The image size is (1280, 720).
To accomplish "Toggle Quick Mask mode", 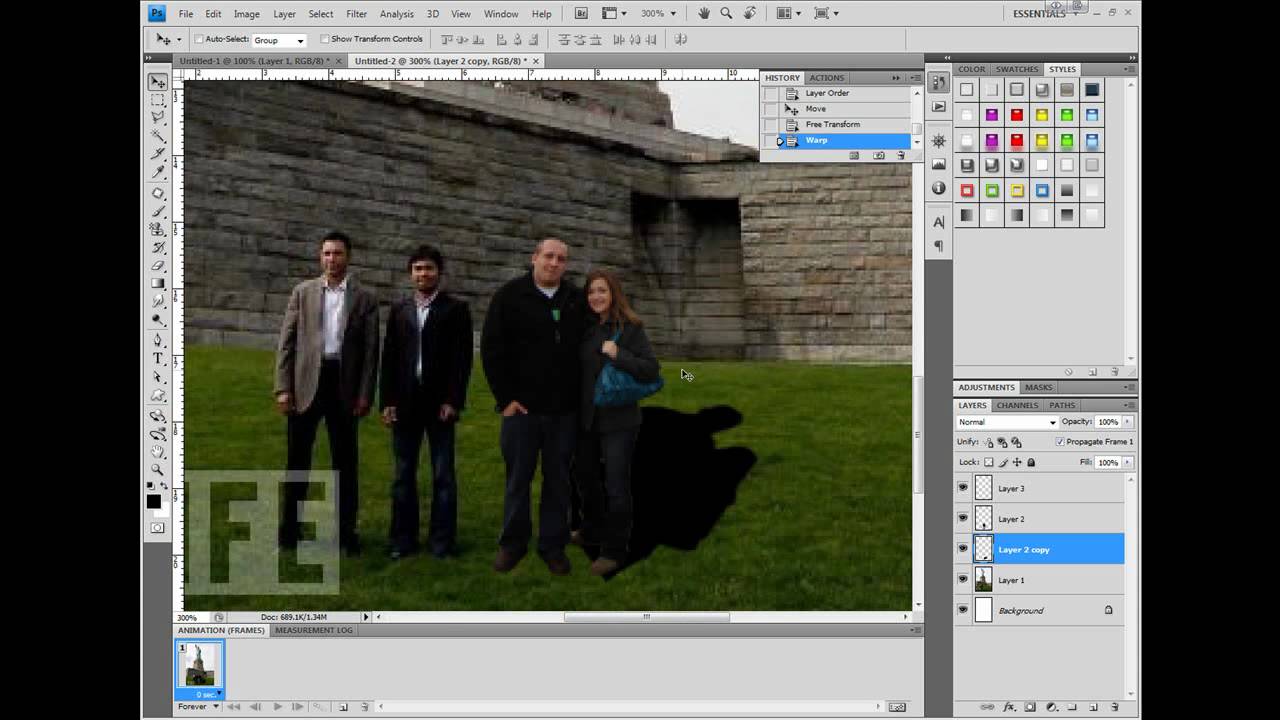I will [158, 527].
